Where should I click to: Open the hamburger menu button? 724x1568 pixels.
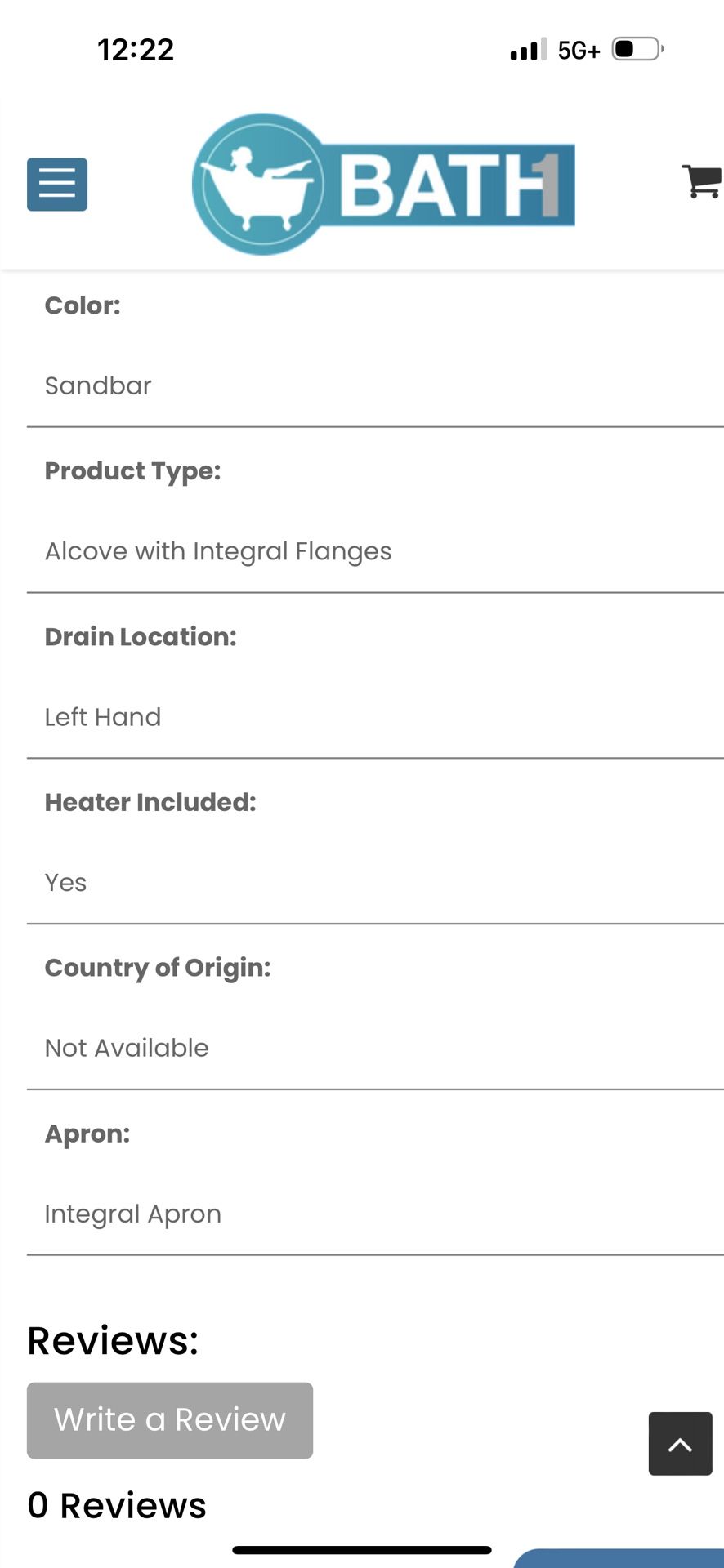point(57,184)
